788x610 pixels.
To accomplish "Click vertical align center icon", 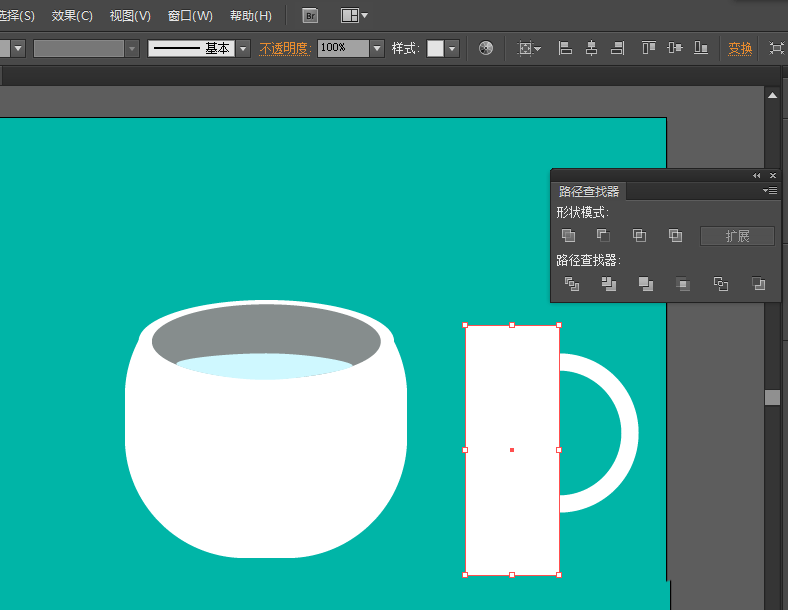I will (x=674, y=48).
